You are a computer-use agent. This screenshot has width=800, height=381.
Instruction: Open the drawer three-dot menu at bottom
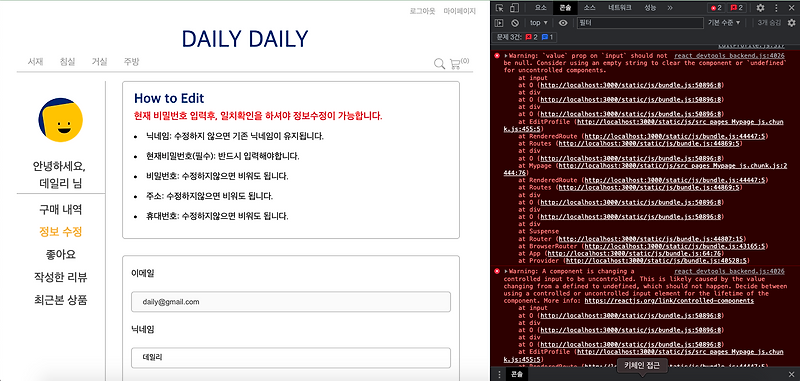click(499, 374)
